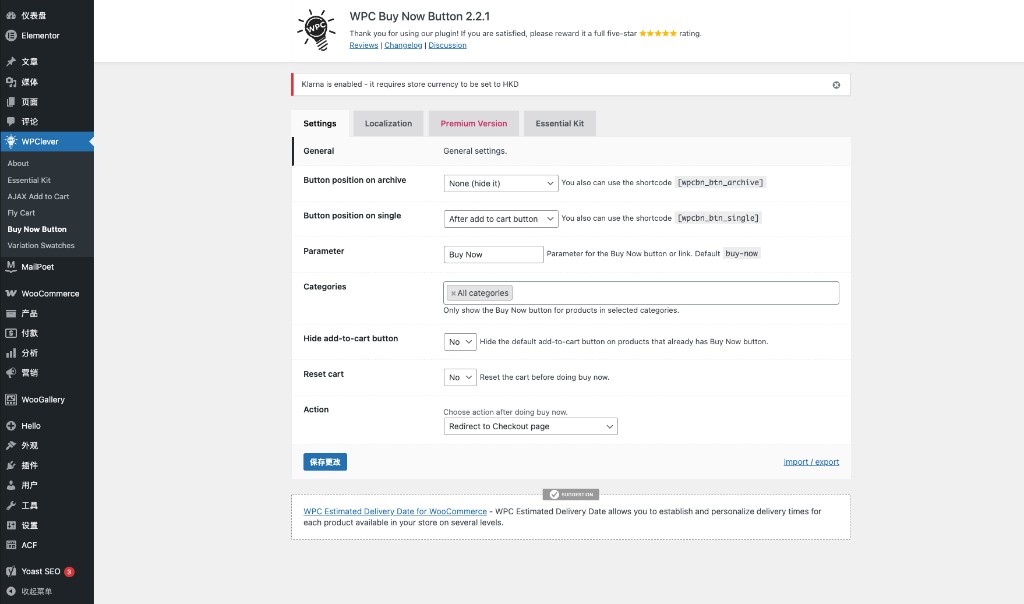This screenshot has height=604, width=1024.
Task: Open the WooGallery sidebar icon
Action: 11,400
